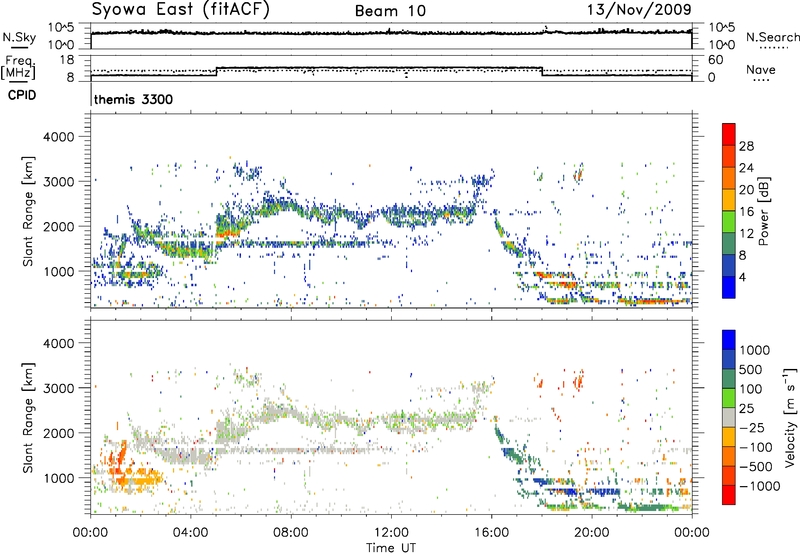800x554 pixels.
Task: Click '2000' on velocity panel range axis
Action: [58, 433]
